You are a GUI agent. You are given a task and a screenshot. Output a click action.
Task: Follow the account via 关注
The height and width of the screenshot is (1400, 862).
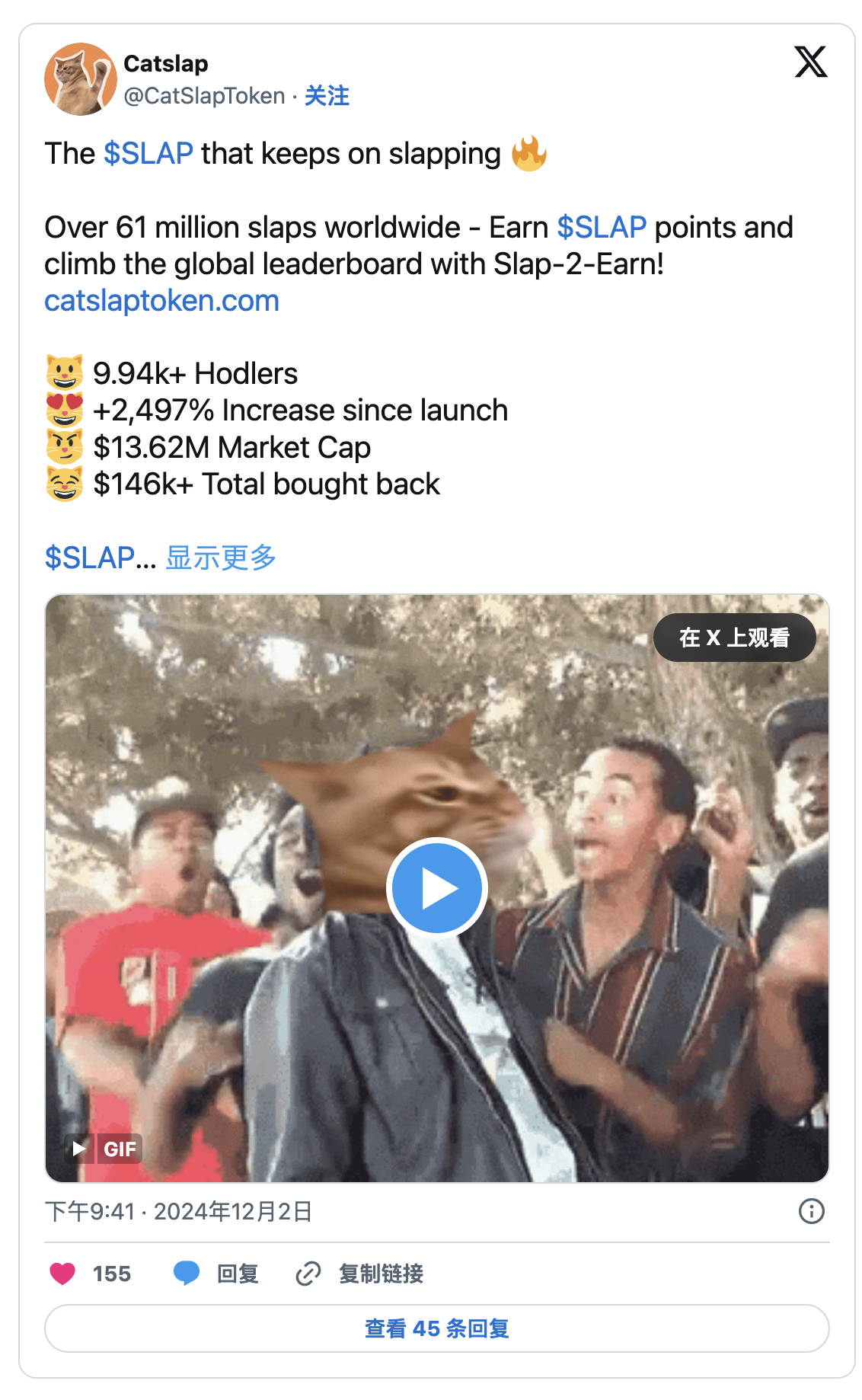(x=327, y=96)
